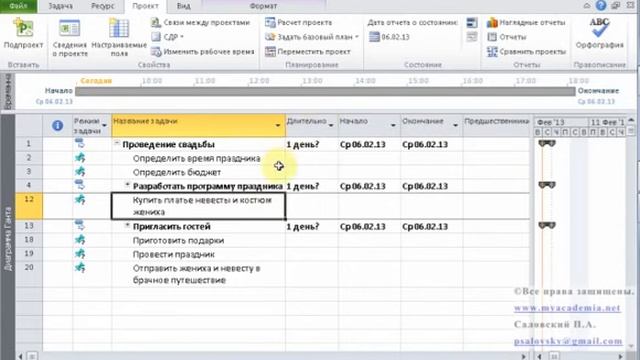The width and height of the screenshot is (640, 360).
Task: Open the Файл tab
Action: point(18,6)
